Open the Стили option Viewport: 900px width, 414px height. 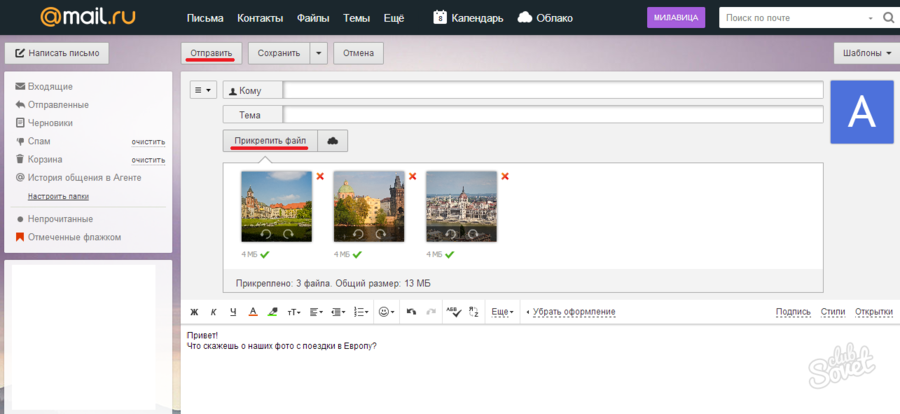[833, 312]
